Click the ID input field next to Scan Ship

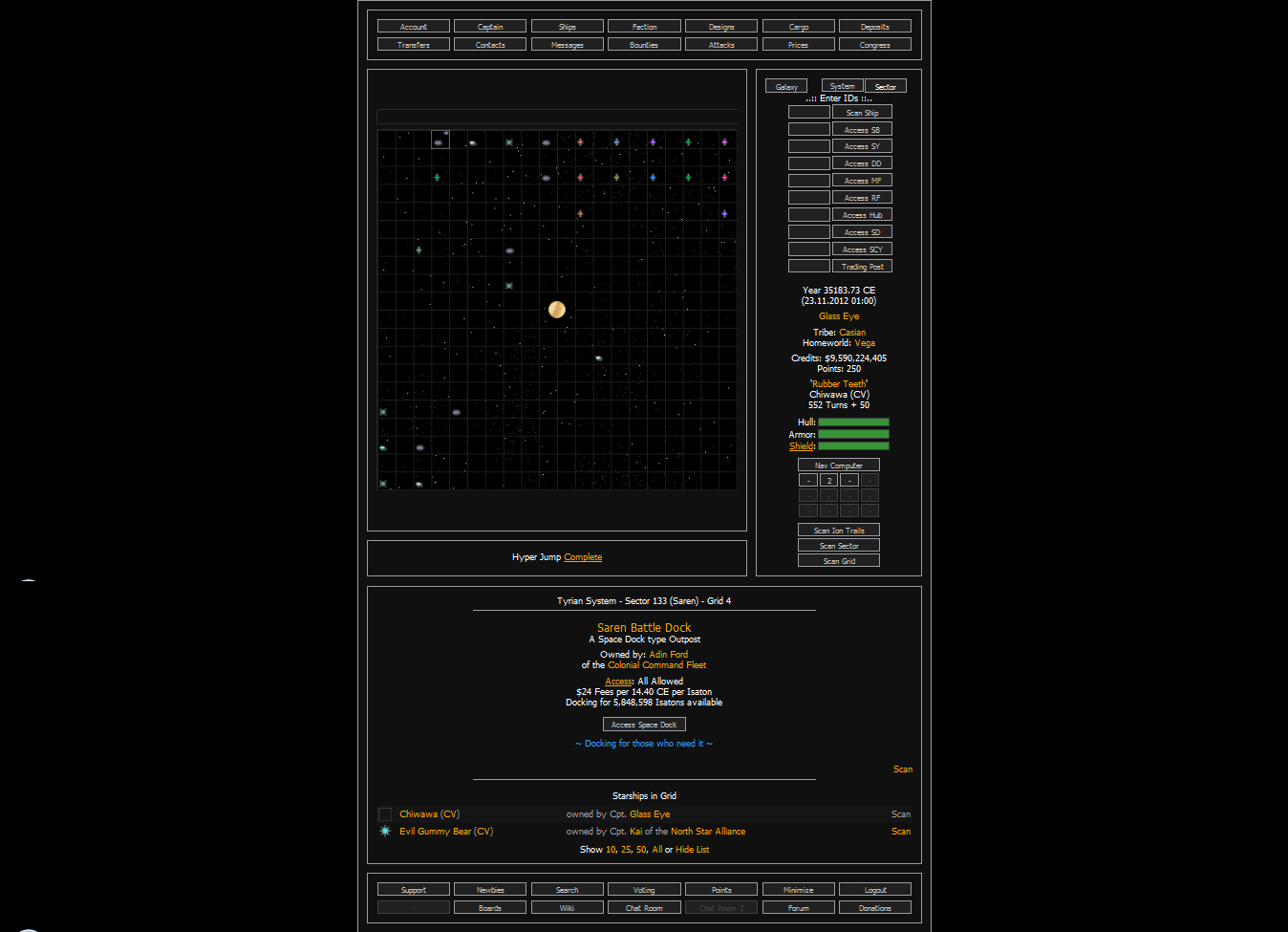808,113
